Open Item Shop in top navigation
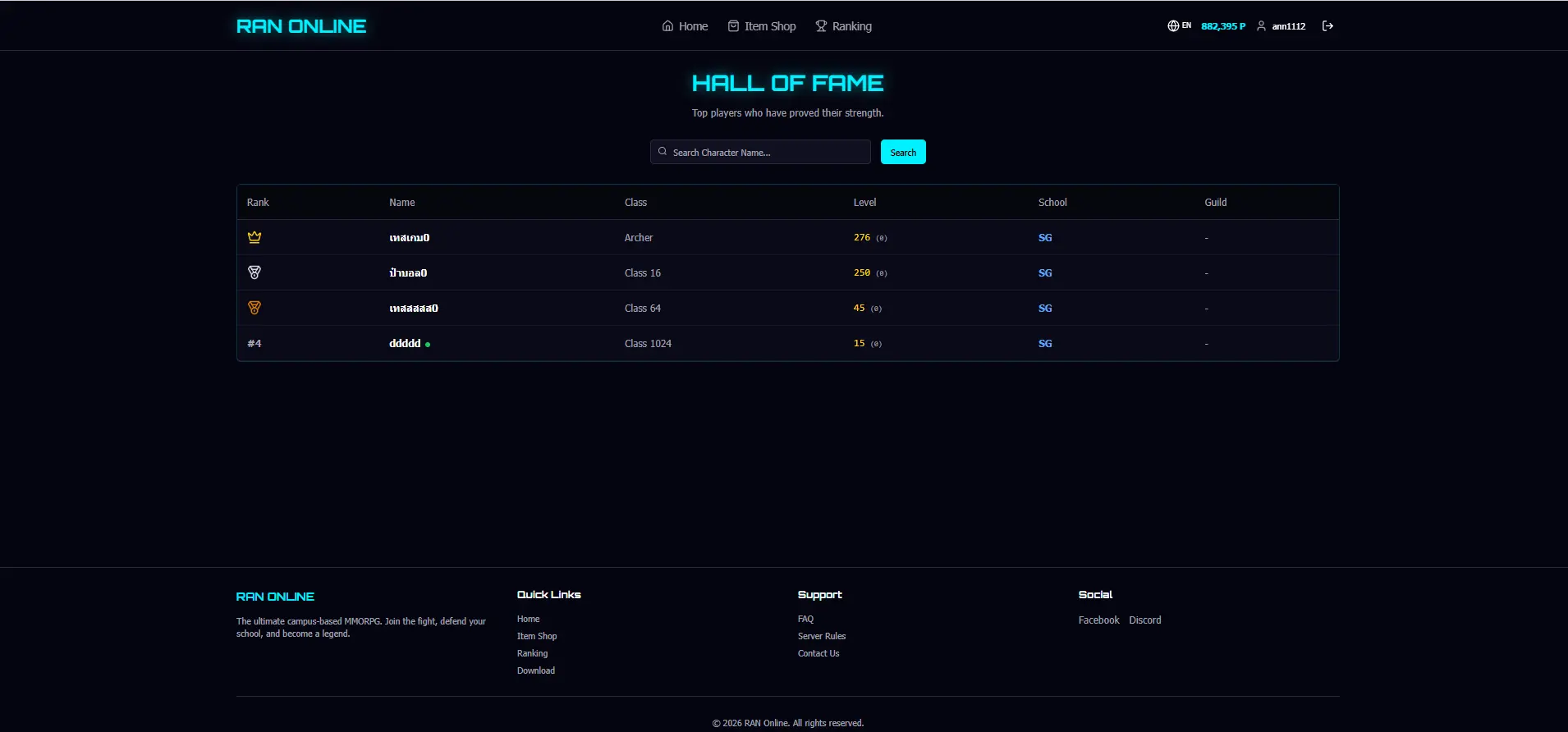Image resolution: width=1568 pixels, height=732 pixels. (762, 26)
